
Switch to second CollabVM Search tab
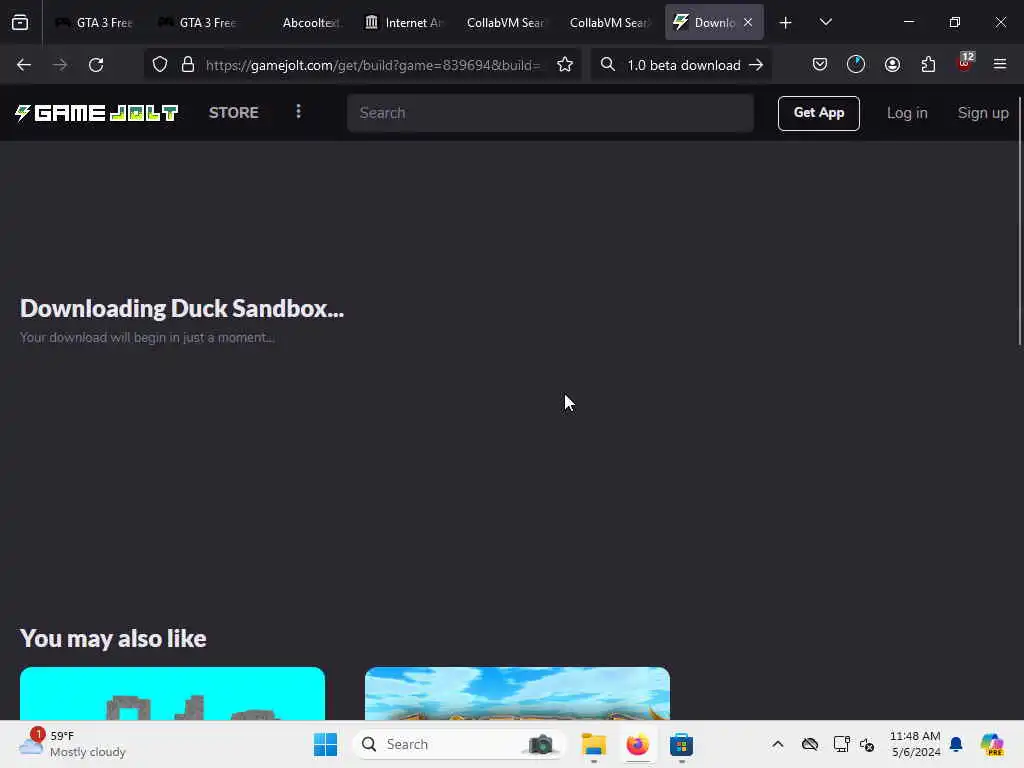[x=609, y=22]
